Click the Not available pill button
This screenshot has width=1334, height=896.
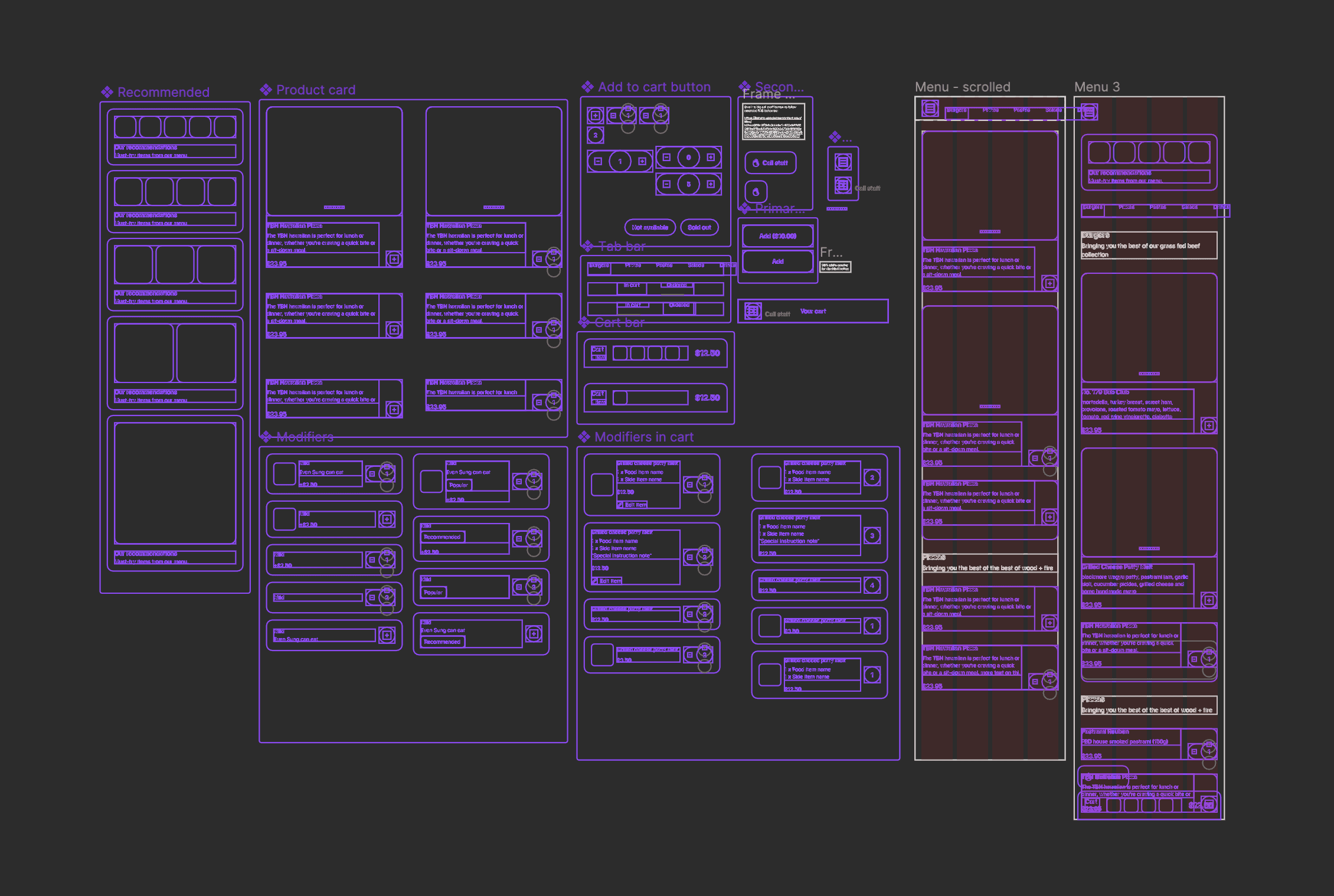pyautogui.click(x=649, y=227)
